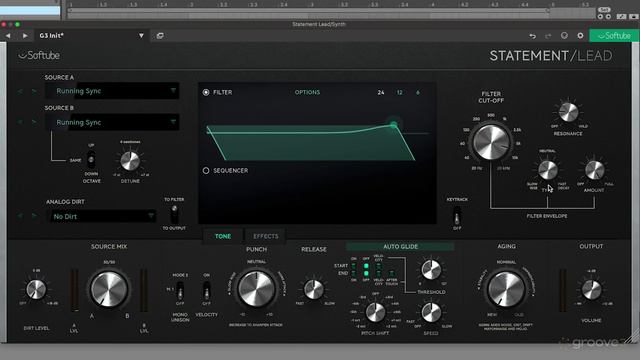The image size is (640, 360).
Task: Go to the previous preset arrow
Action: click(8, 36)
